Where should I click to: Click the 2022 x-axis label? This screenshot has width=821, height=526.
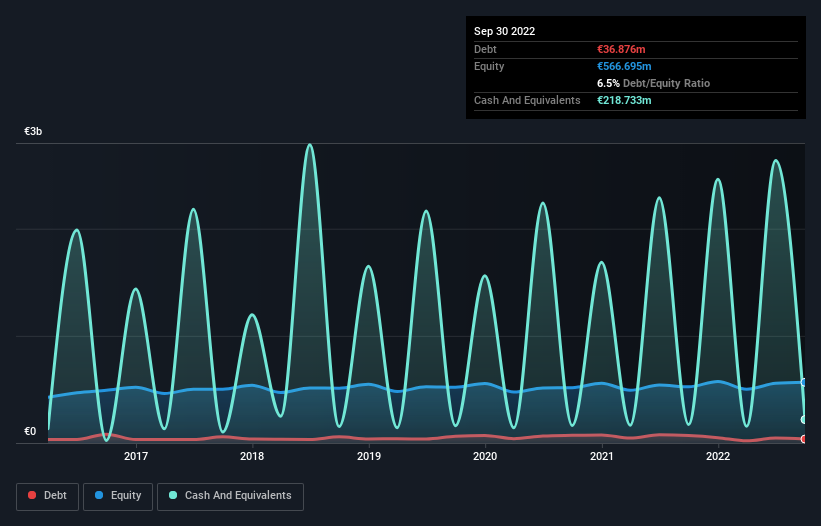pos(718,456)
